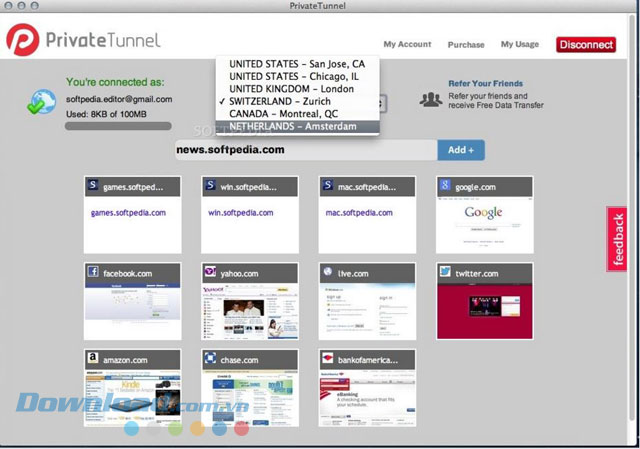Click the blue Add + button
Viewport: 640px width, 449px height.
[461, 150]
